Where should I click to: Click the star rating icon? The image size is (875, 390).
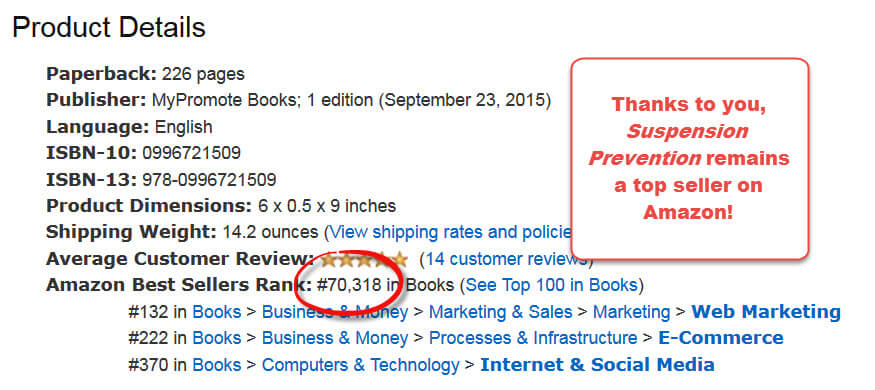364,259
